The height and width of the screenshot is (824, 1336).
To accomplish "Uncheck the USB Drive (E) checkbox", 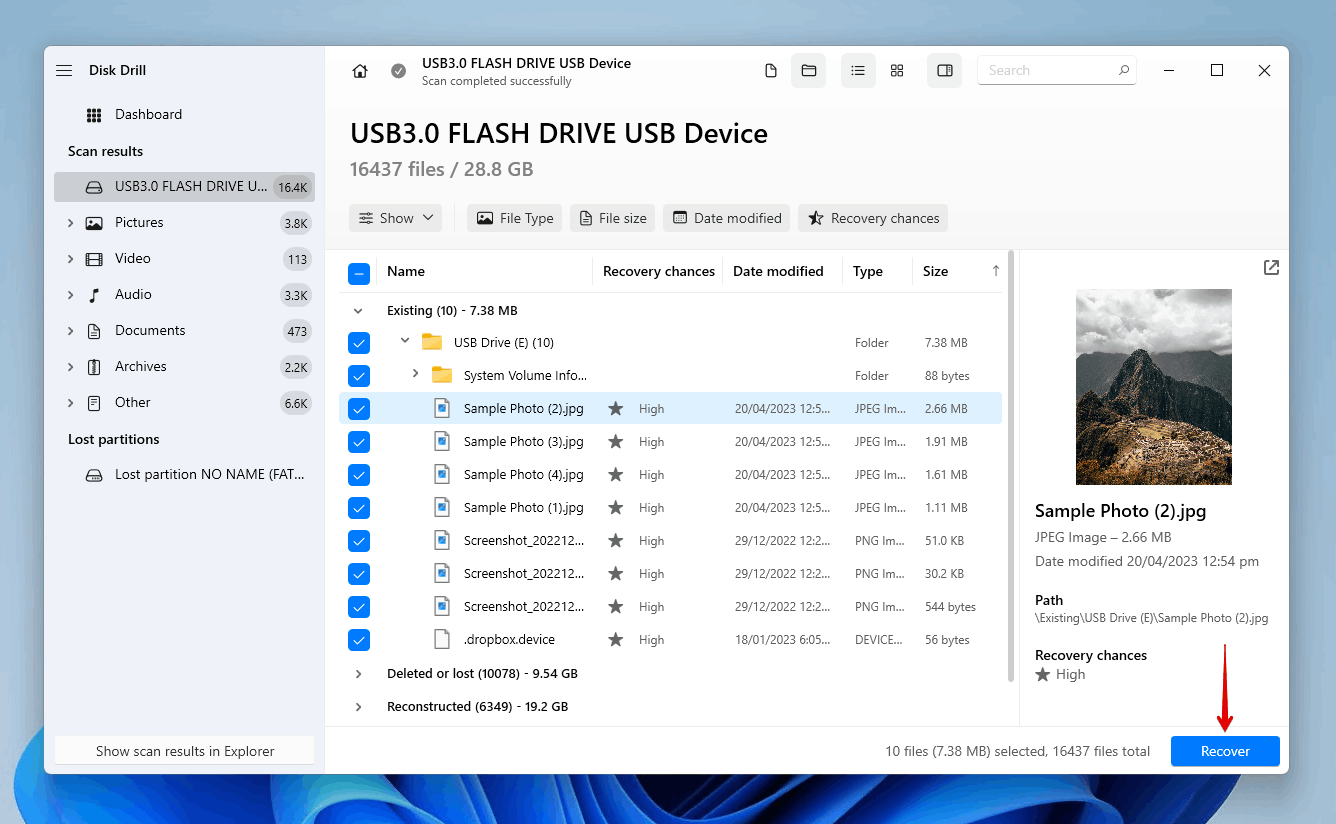I will point(359,343).
